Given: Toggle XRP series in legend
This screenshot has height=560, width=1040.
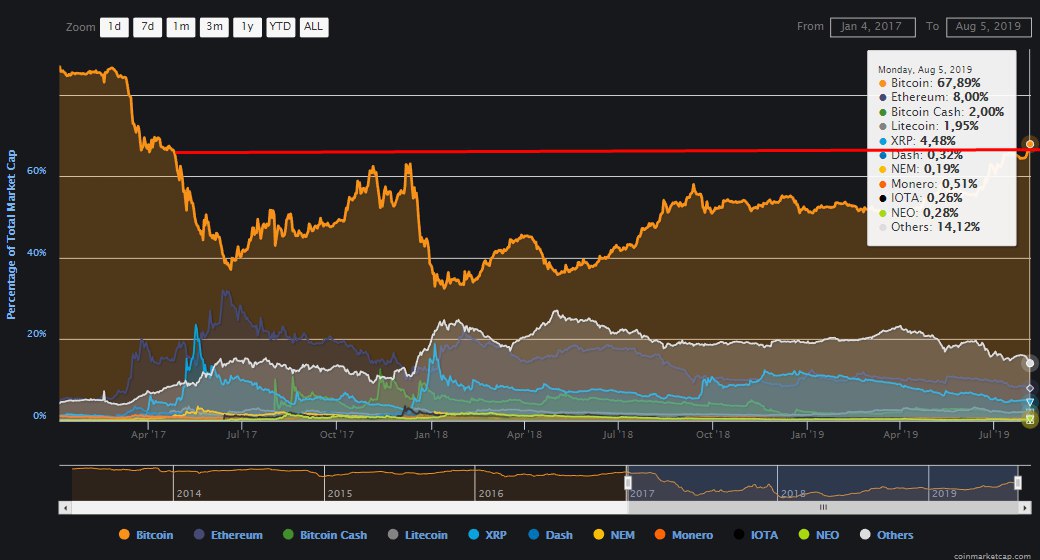Looking at the screenshot, I should (x=488, y=535).
